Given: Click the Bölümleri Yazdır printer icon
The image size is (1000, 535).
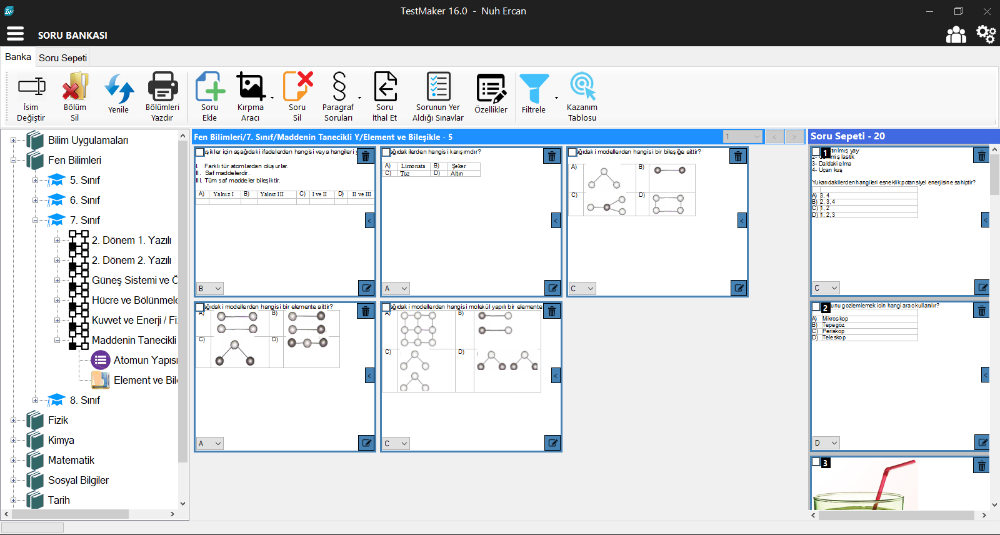Looking at the screenshot, I should click(162, 88).
